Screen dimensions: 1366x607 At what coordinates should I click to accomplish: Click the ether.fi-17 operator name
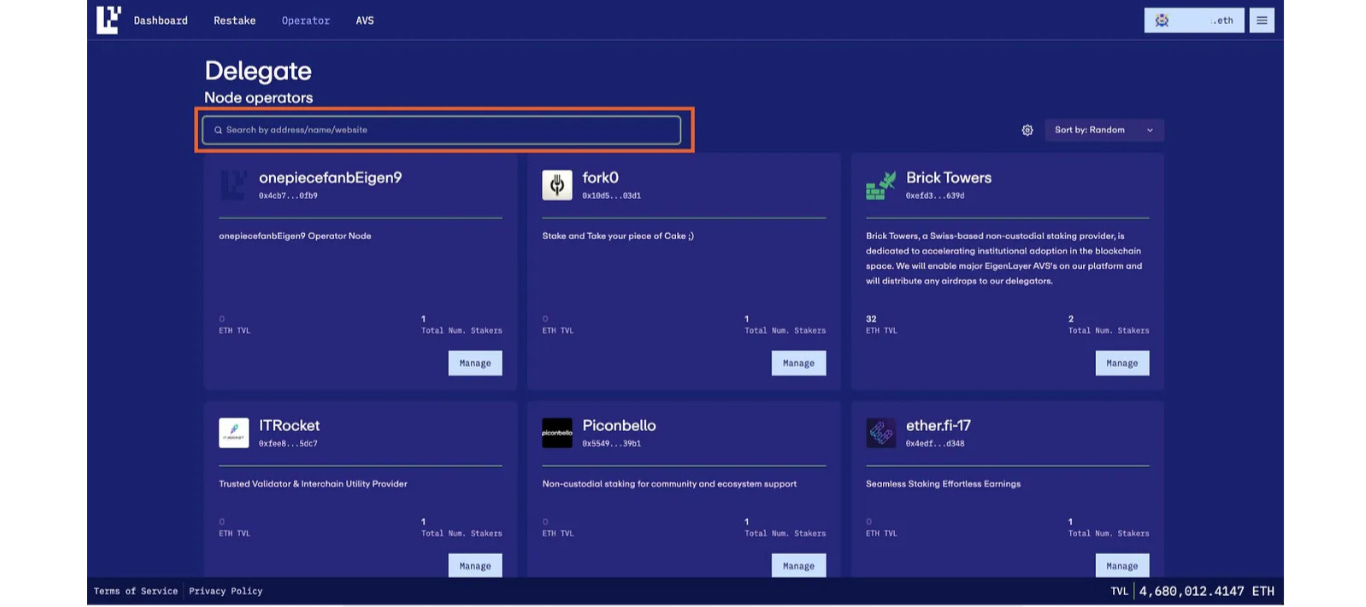coord(937,425)
